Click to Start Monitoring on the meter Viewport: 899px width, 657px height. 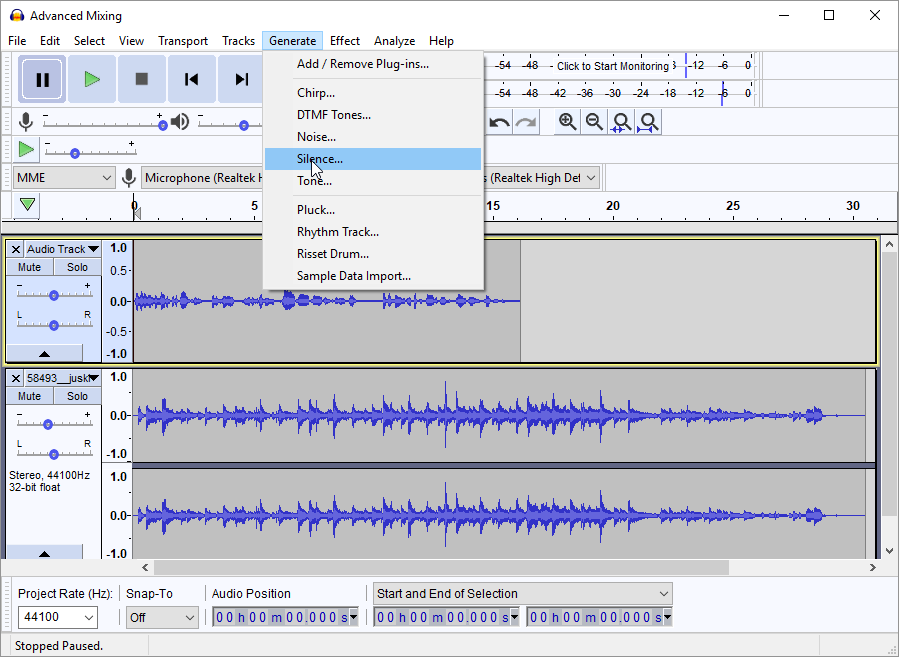pos(612,66)
